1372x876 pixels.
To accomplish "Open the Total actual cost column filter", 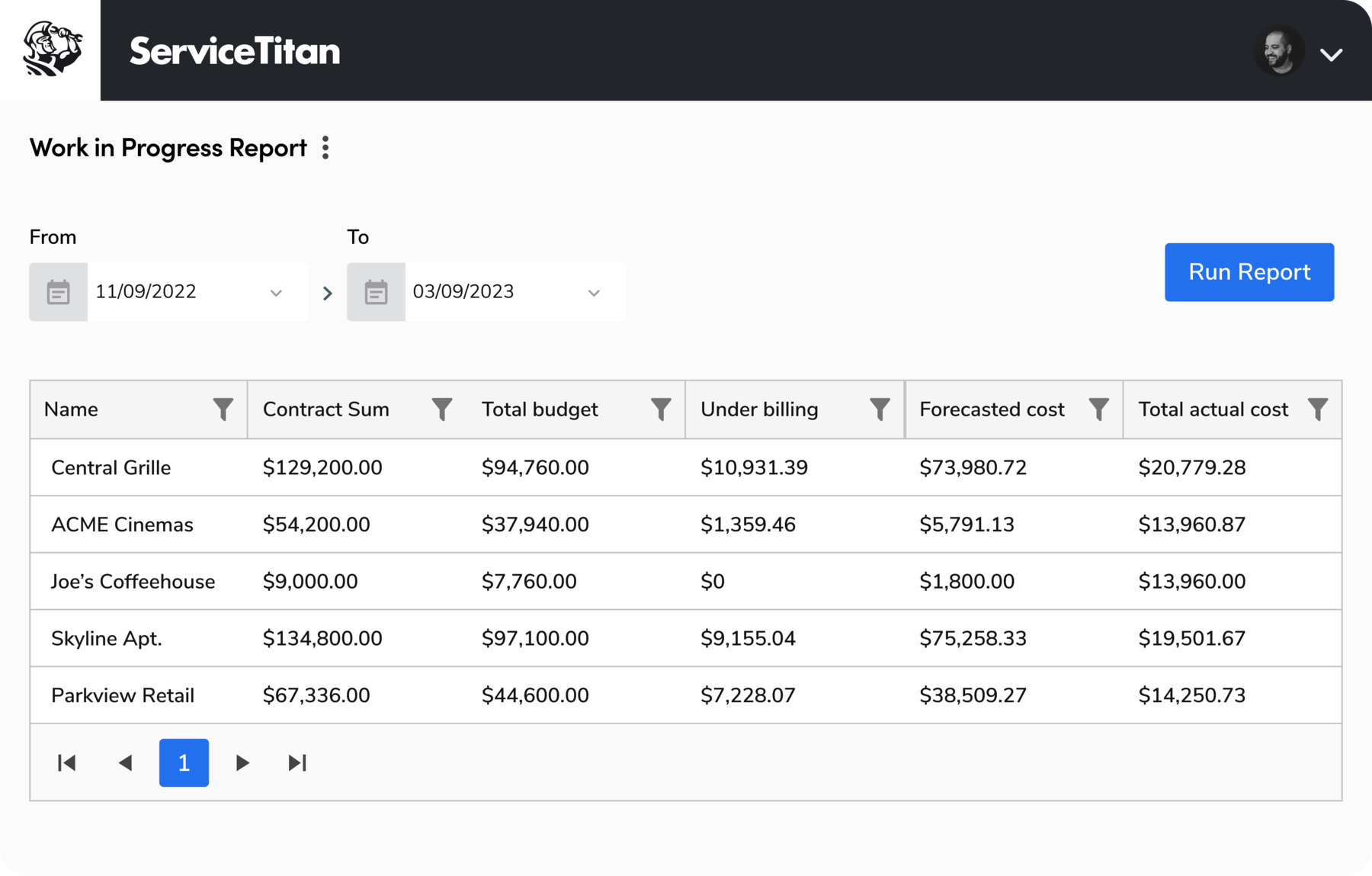I will click(1318, 409).
